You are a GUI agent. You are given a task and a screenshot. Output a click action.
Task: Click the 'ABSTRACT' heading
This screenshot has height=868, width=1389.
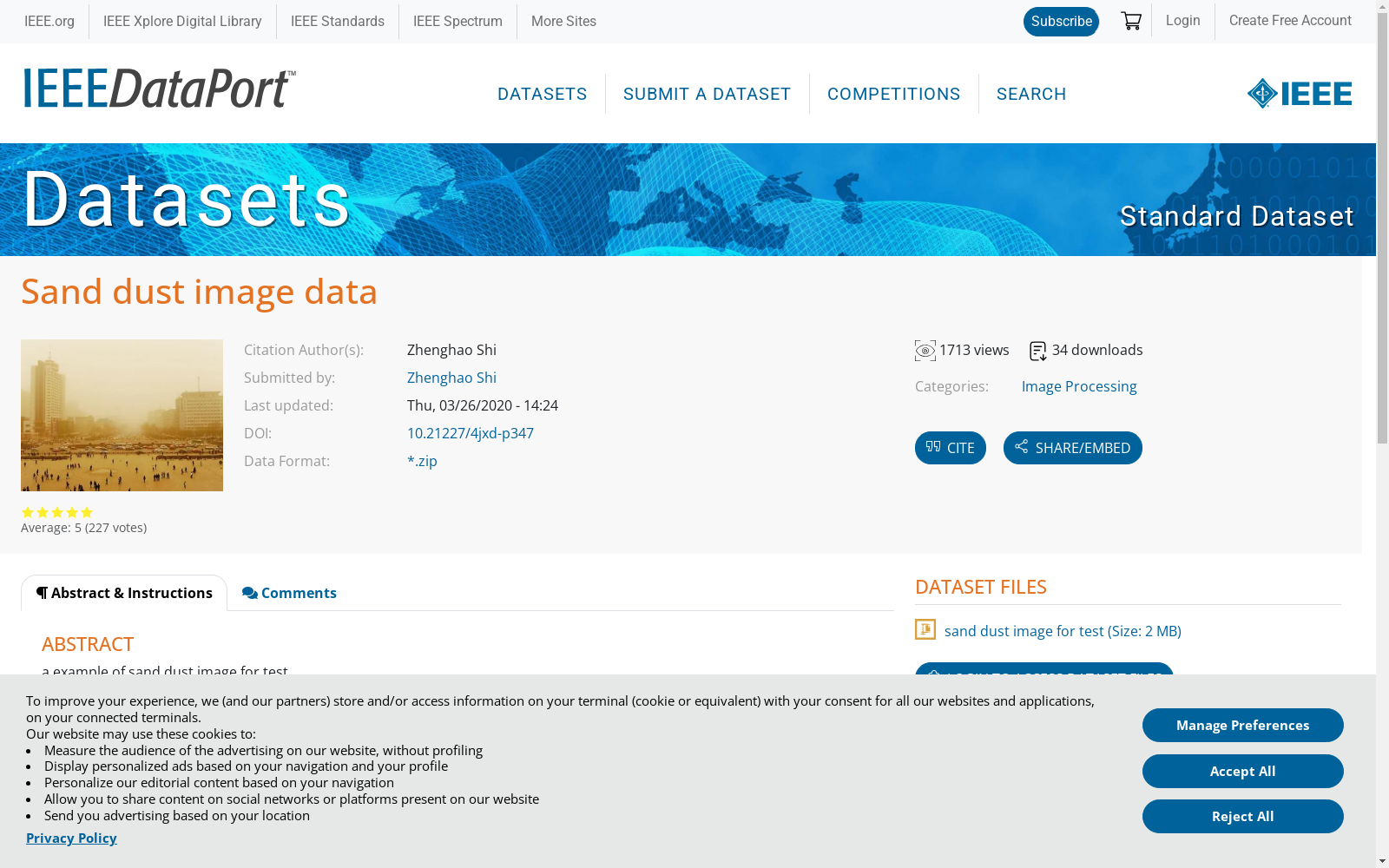click(88, 644)
